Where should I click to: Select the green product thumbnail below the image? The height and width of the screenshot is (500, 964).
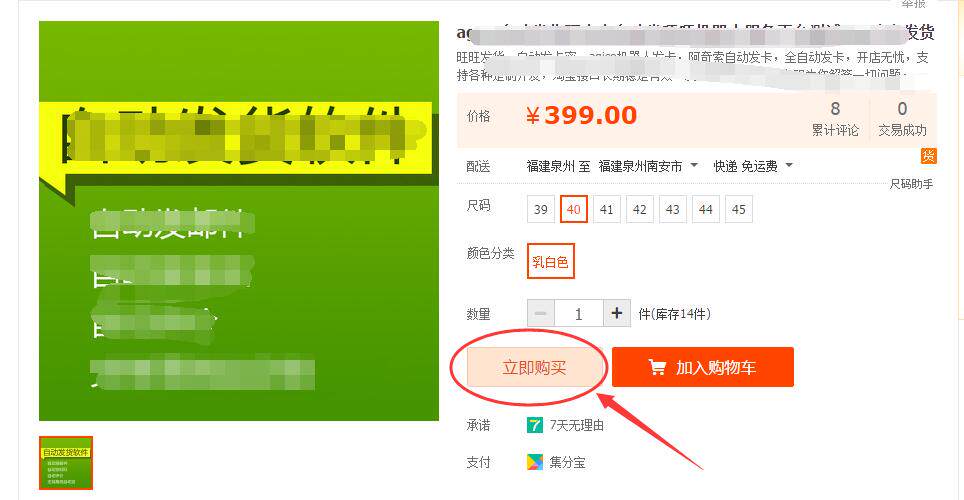66,463
